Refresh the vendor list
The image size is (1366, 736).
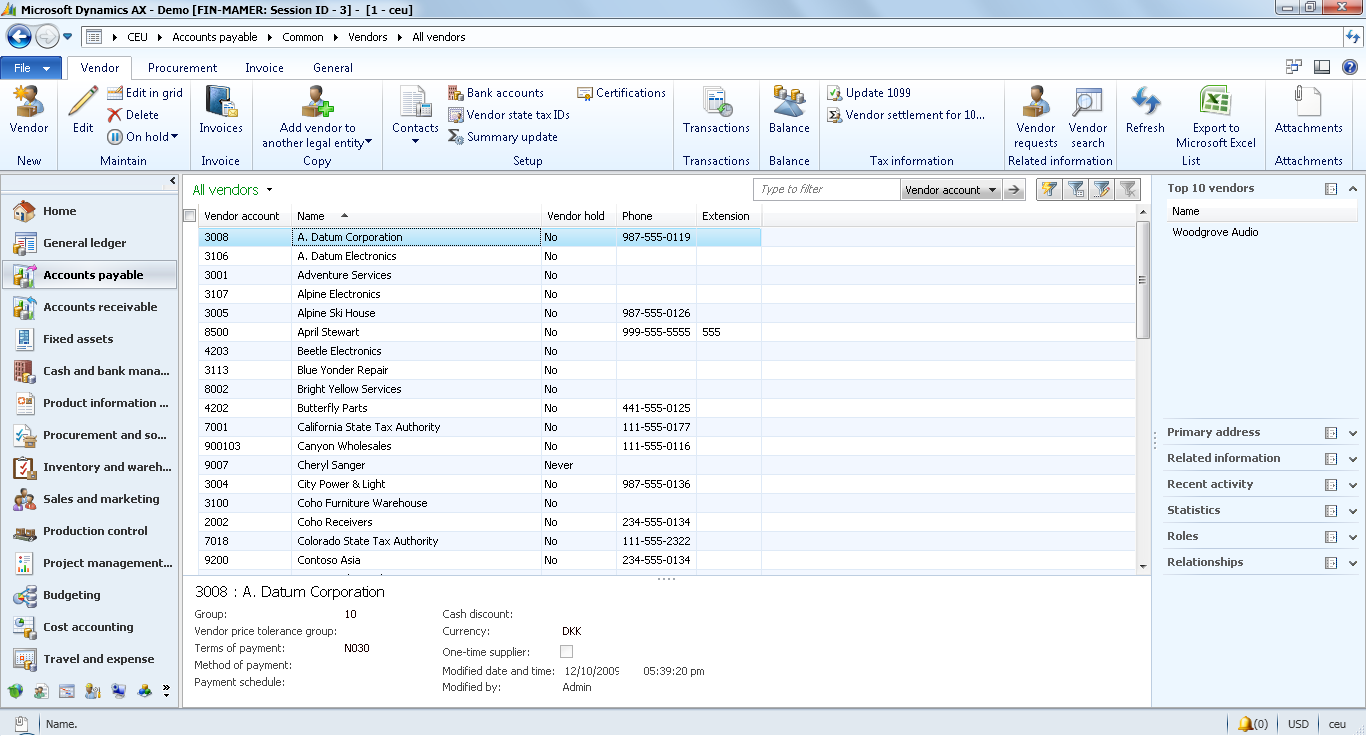pos(1145,110)
